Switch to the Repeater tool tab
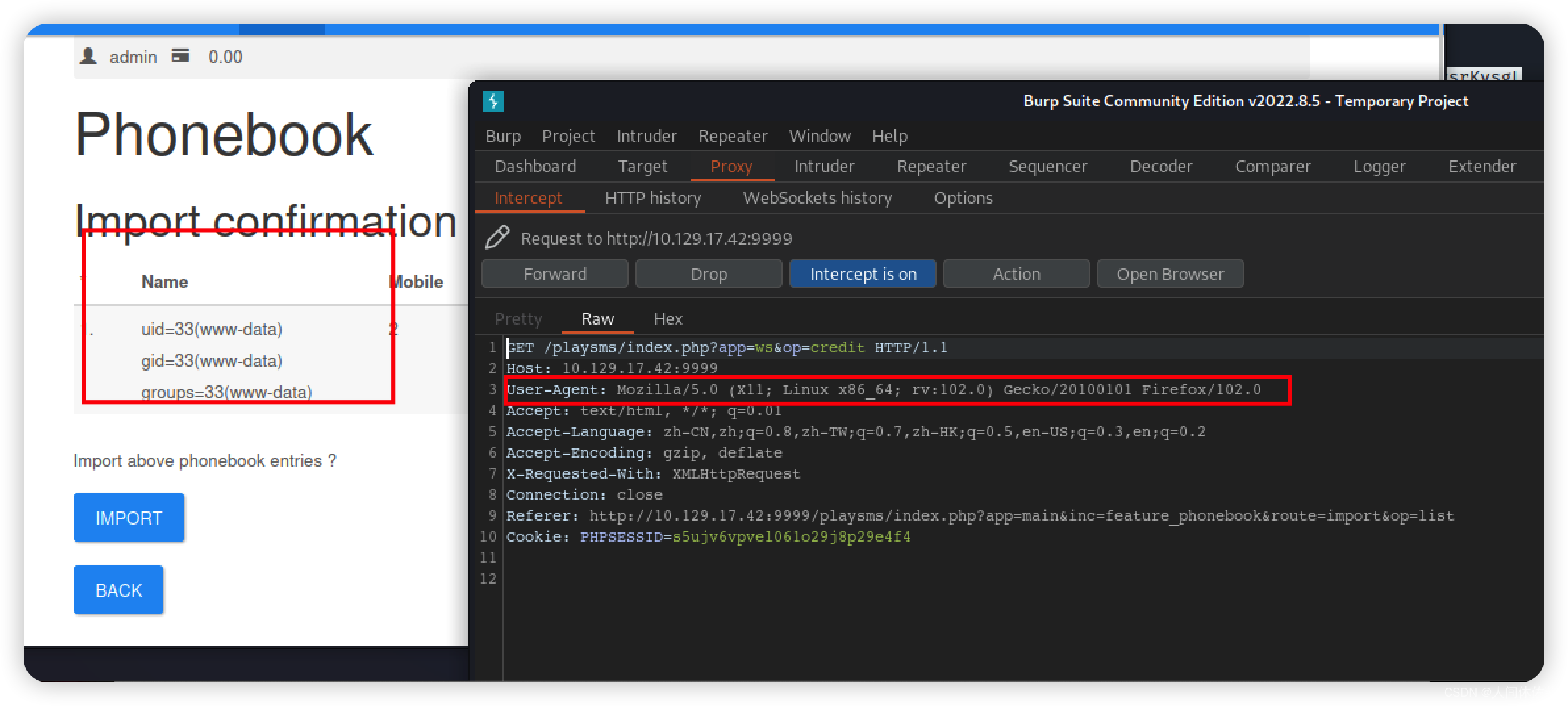The height and width of the screenshot is (706, 1568). 931,166
